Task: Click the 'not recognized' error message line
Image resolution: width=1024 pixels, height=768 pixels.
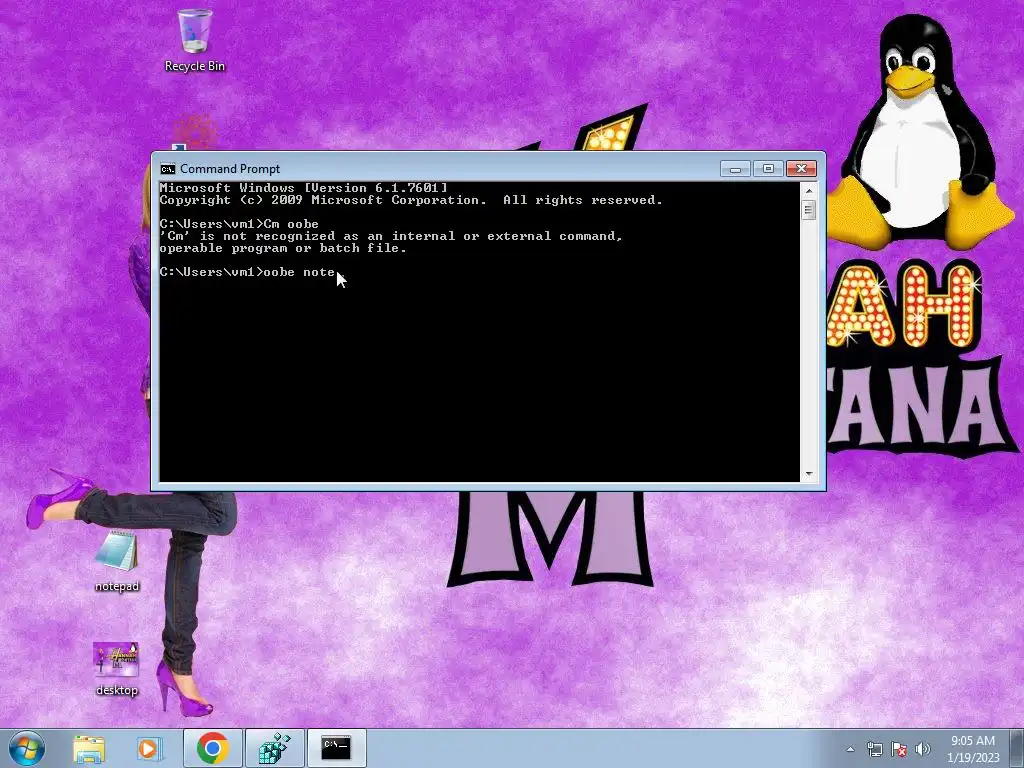Action: 391,236
